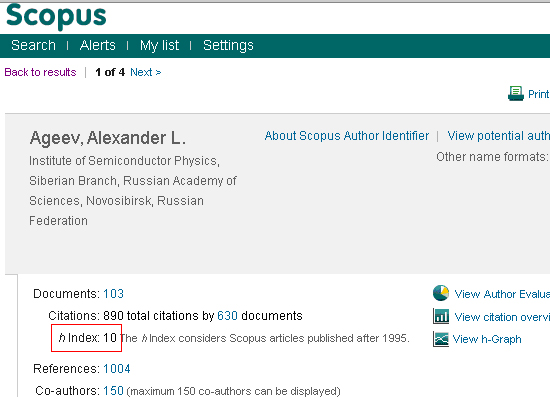Open My list in navigation bar
Image resolution: width=550 pixels, height=397 pixels.
click(159, 46)
